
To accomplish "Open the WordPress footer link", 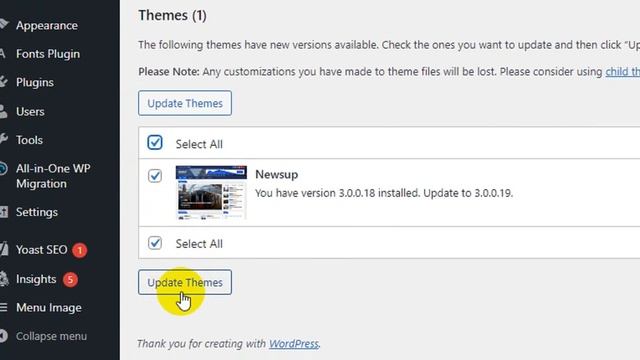I will pyautogui.click(x=293, y=344).
